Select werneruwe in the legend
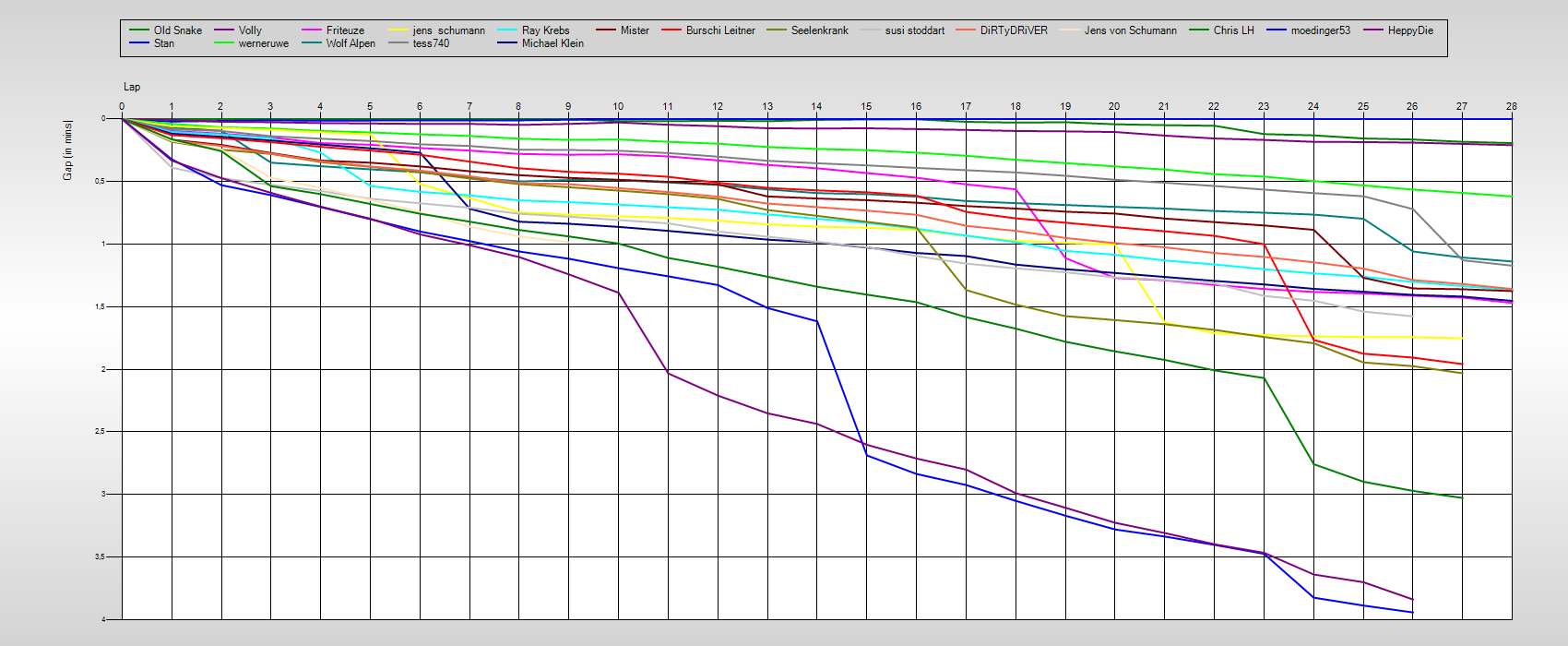This screenshot has width=1568, height=646. (263, 43)
